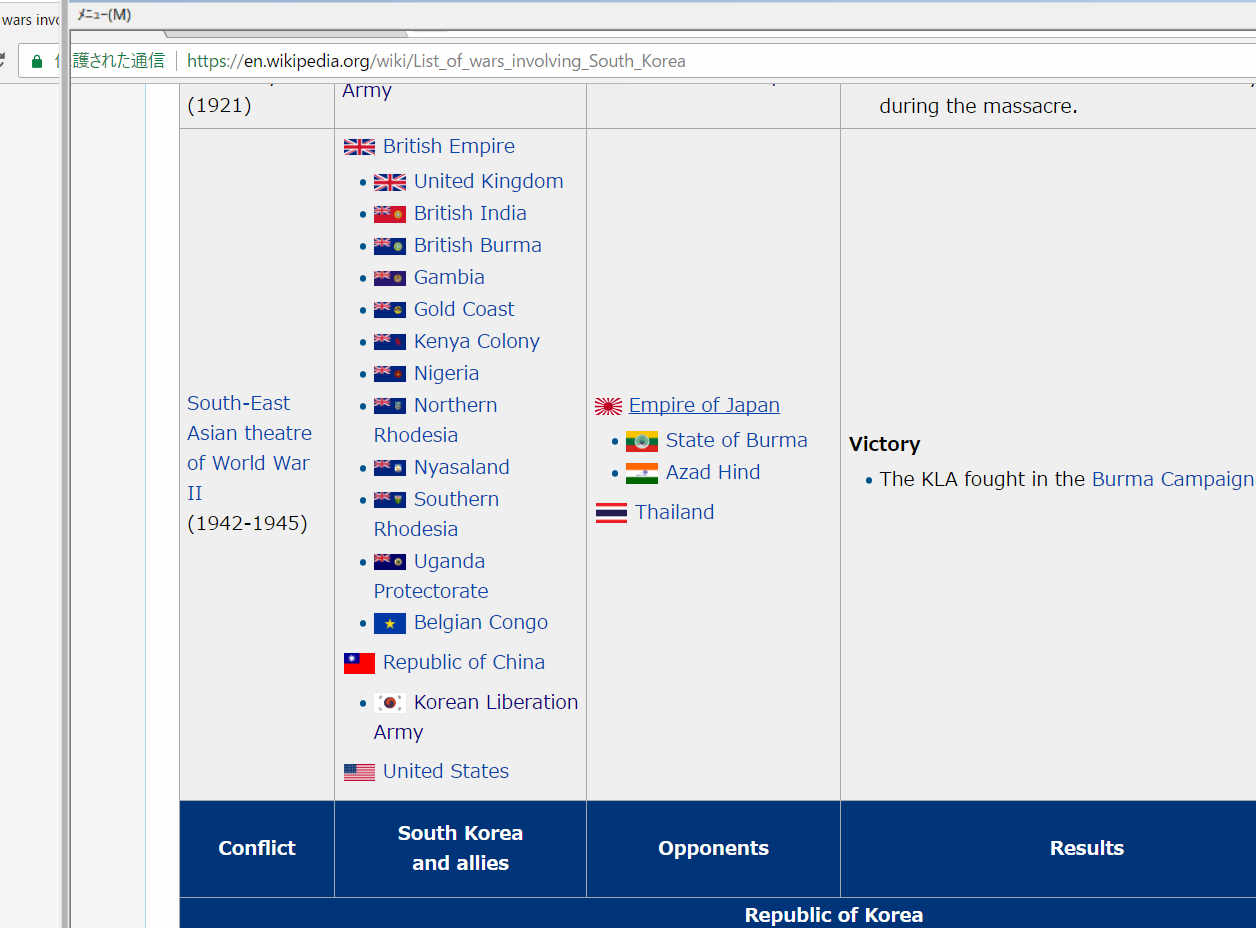Click the Belgian Congo flag icon
The width and height of the screenshot is (1256, 928).
(390, 623)
